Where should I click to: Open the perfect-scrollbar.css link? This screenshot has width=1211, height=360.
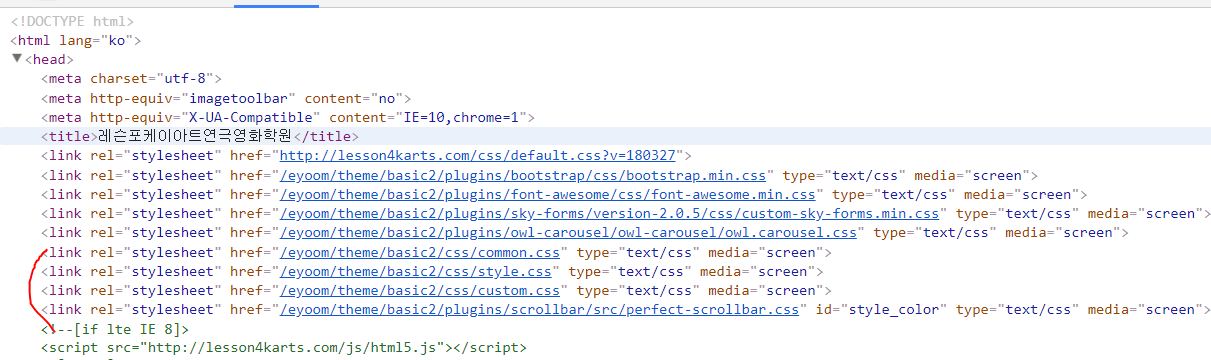pyautogui.click(x=541, y=310)
